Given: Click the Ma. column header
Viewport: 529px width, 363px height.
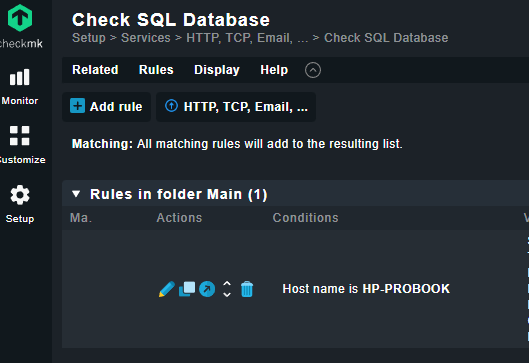Looking at the screenshot, I should 81,218.
